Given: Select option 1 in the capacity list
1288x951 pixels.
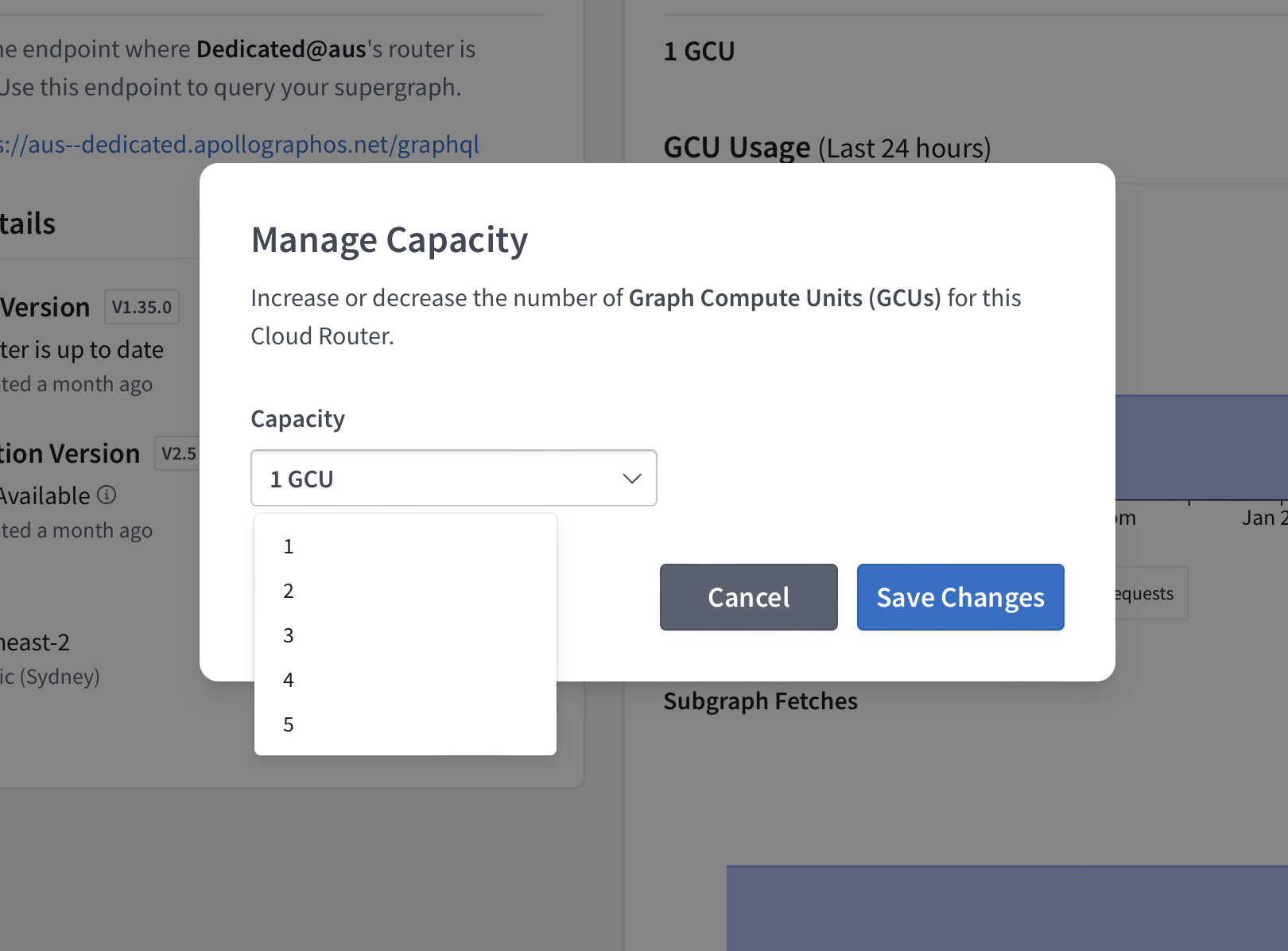Looking at the screenshot, I should point(289,547).
